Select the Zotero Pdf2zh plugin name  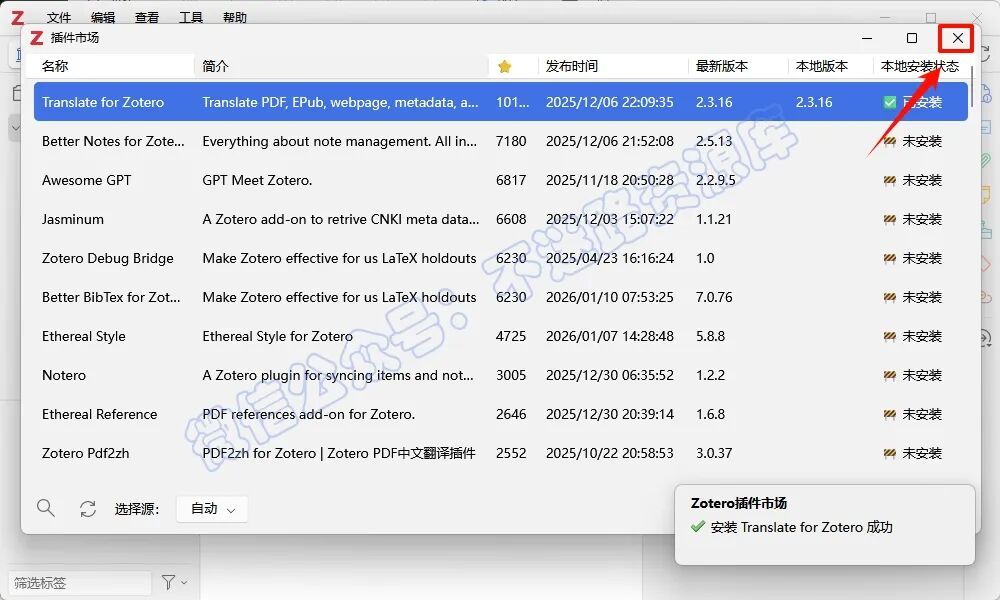click(85, 453)
